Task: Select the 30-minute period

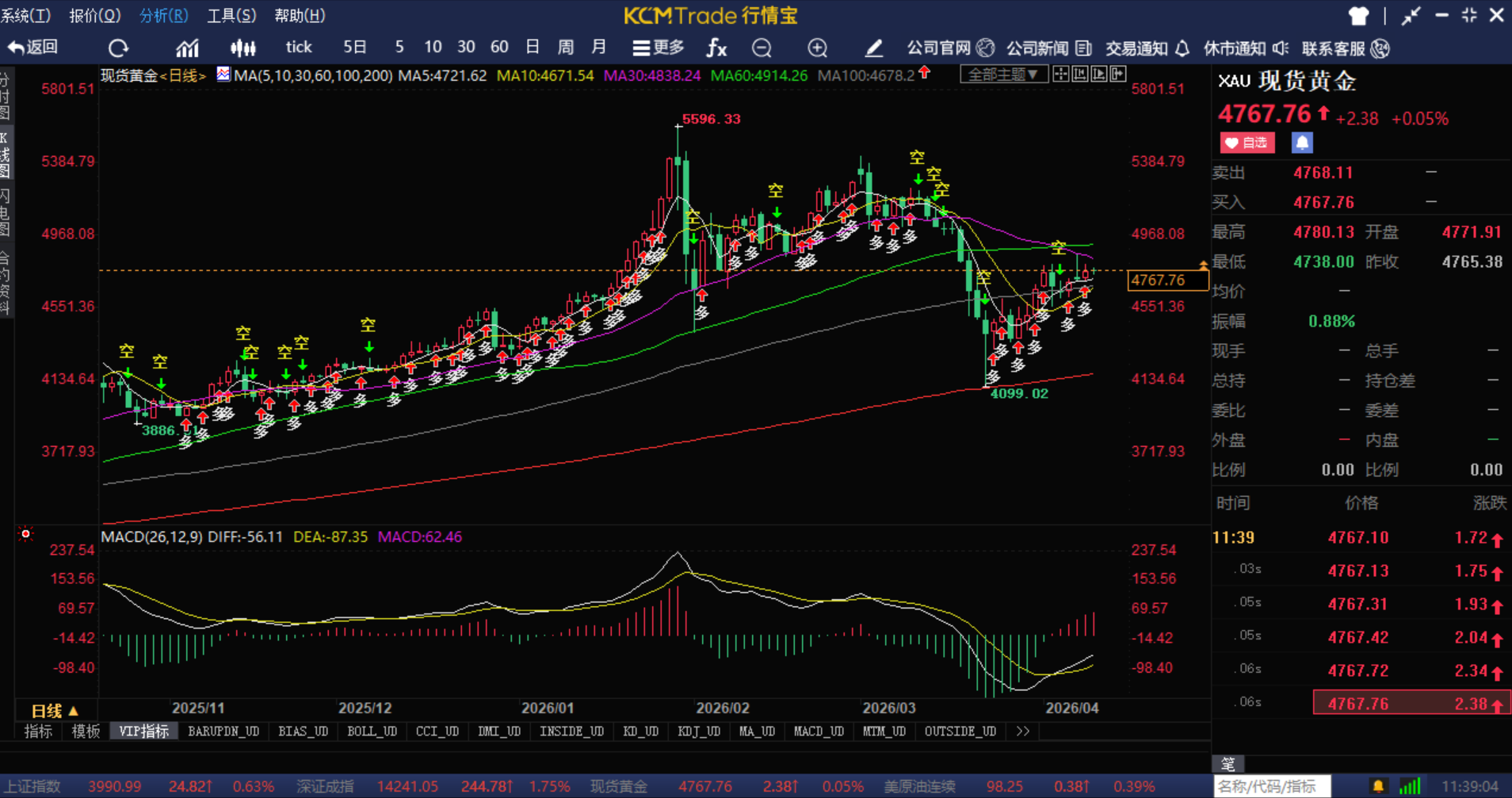Action: click(466, 48)
